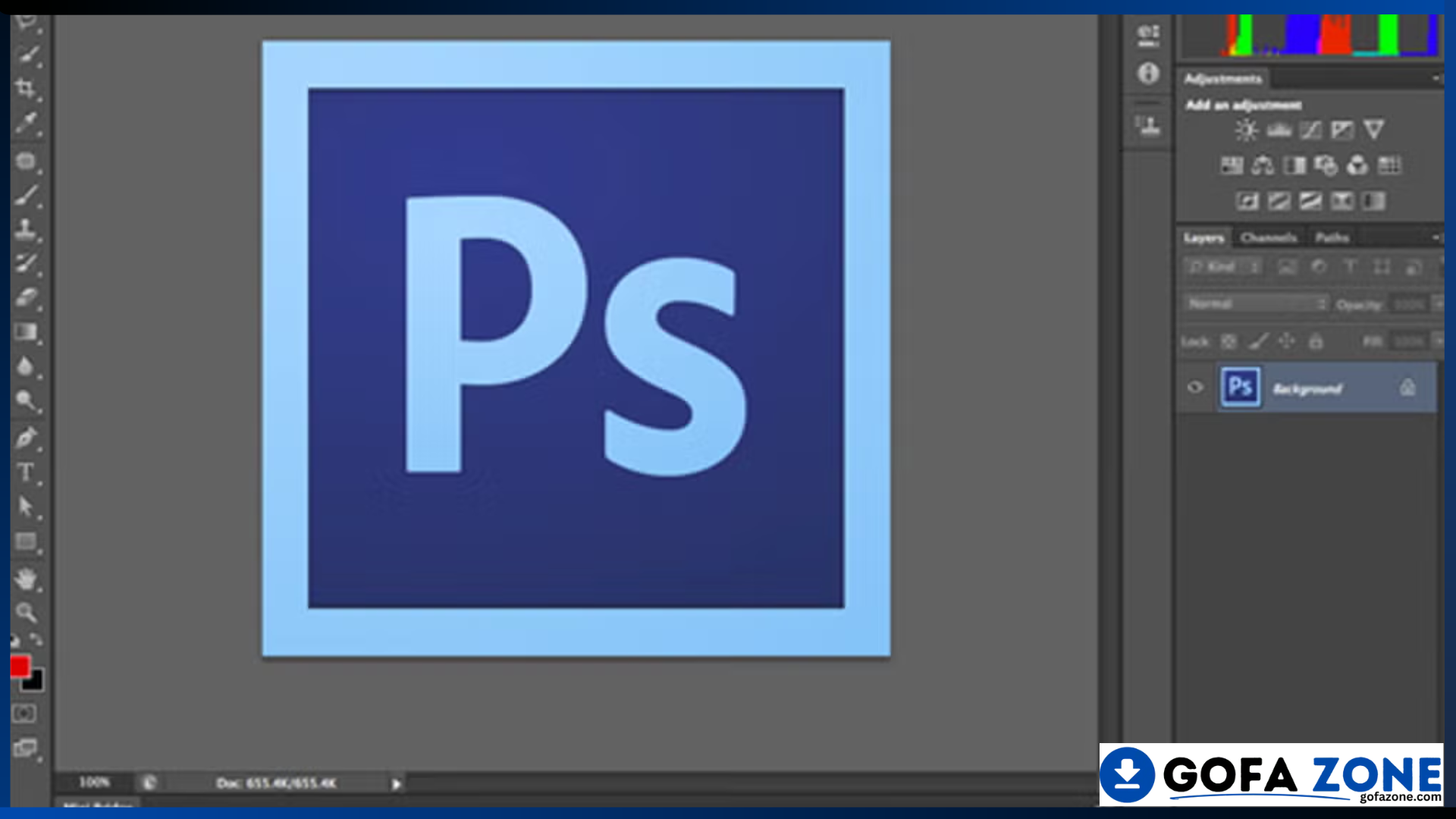Add an Invert adjustment
The width and height of the screenshot is (1456, 819).
pos(1247,201)
